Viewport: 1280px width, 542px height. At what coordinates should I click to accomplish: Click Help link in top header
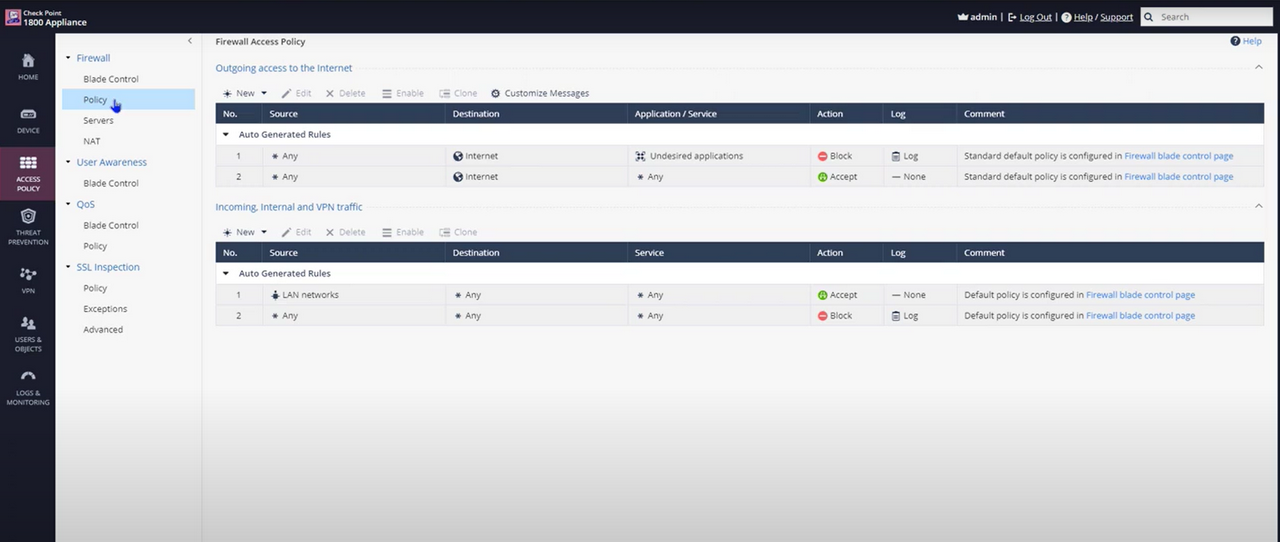point(1083,17)
